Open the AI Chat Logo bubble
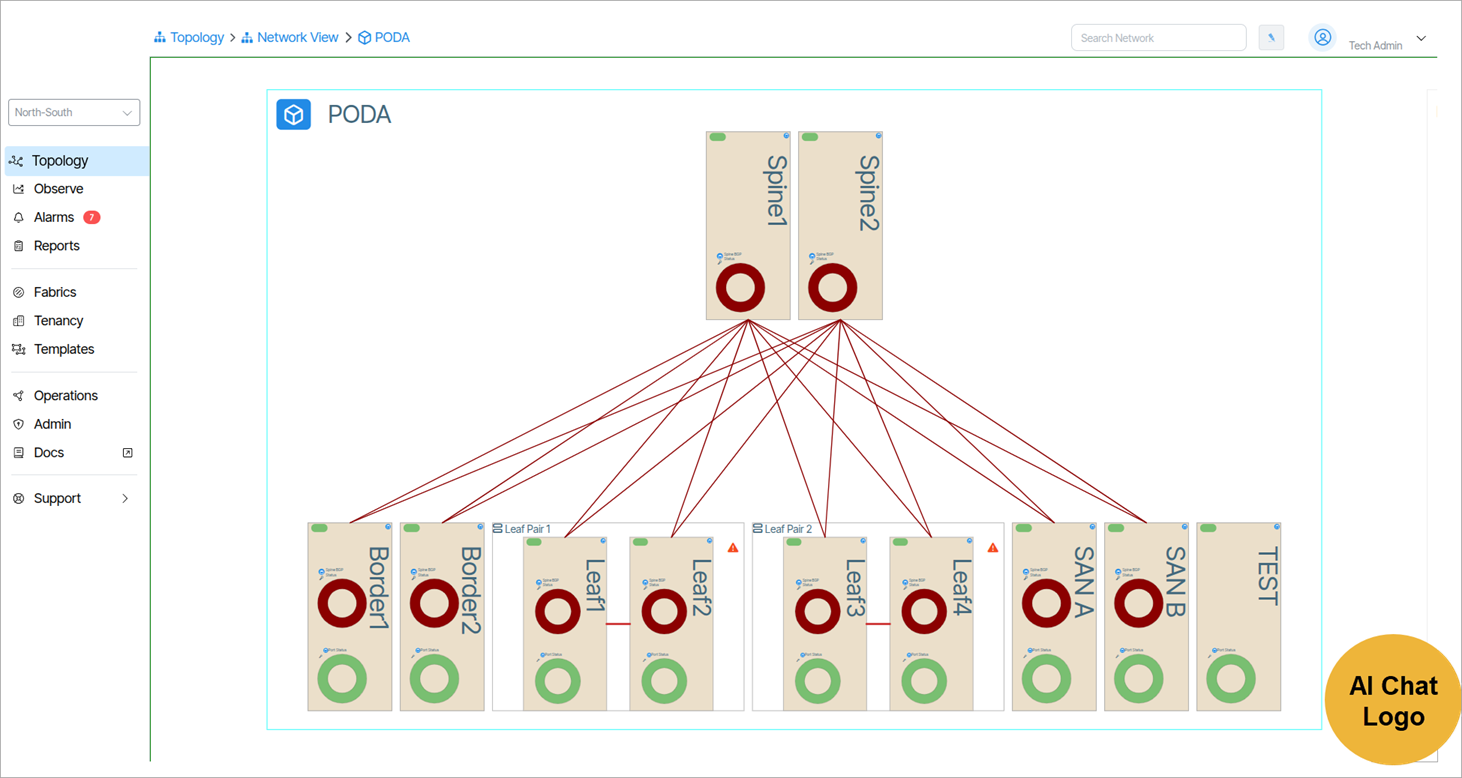Screen dimensions: 1462x778 point(1392,700)
